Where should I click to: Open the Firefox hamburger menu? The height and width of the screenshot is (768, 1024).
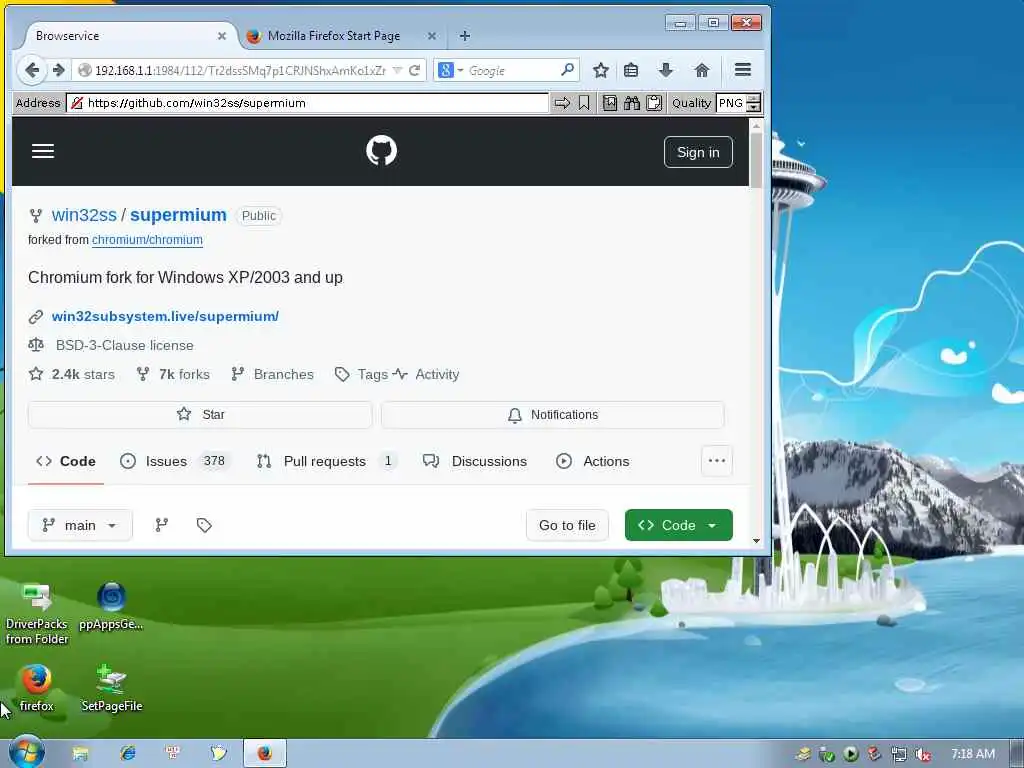(743, 70)
